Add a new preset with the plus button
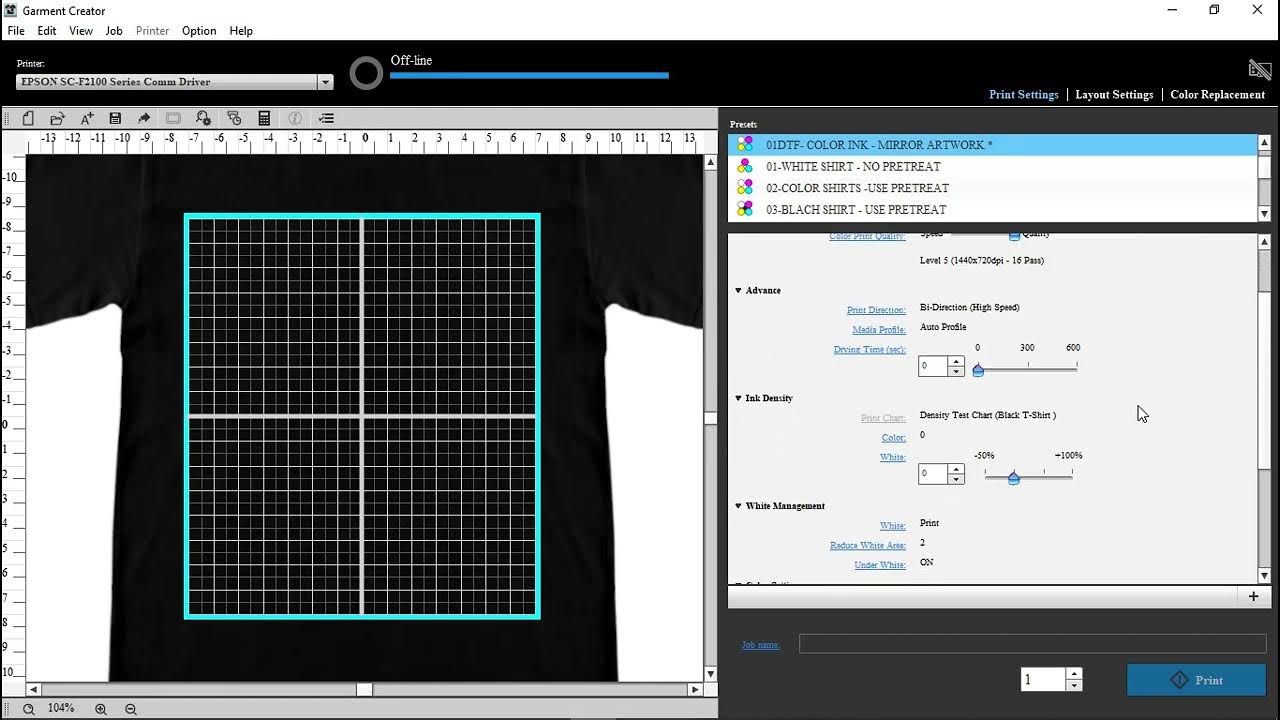The image size is (1280, 720). (x=1253, y=596)
